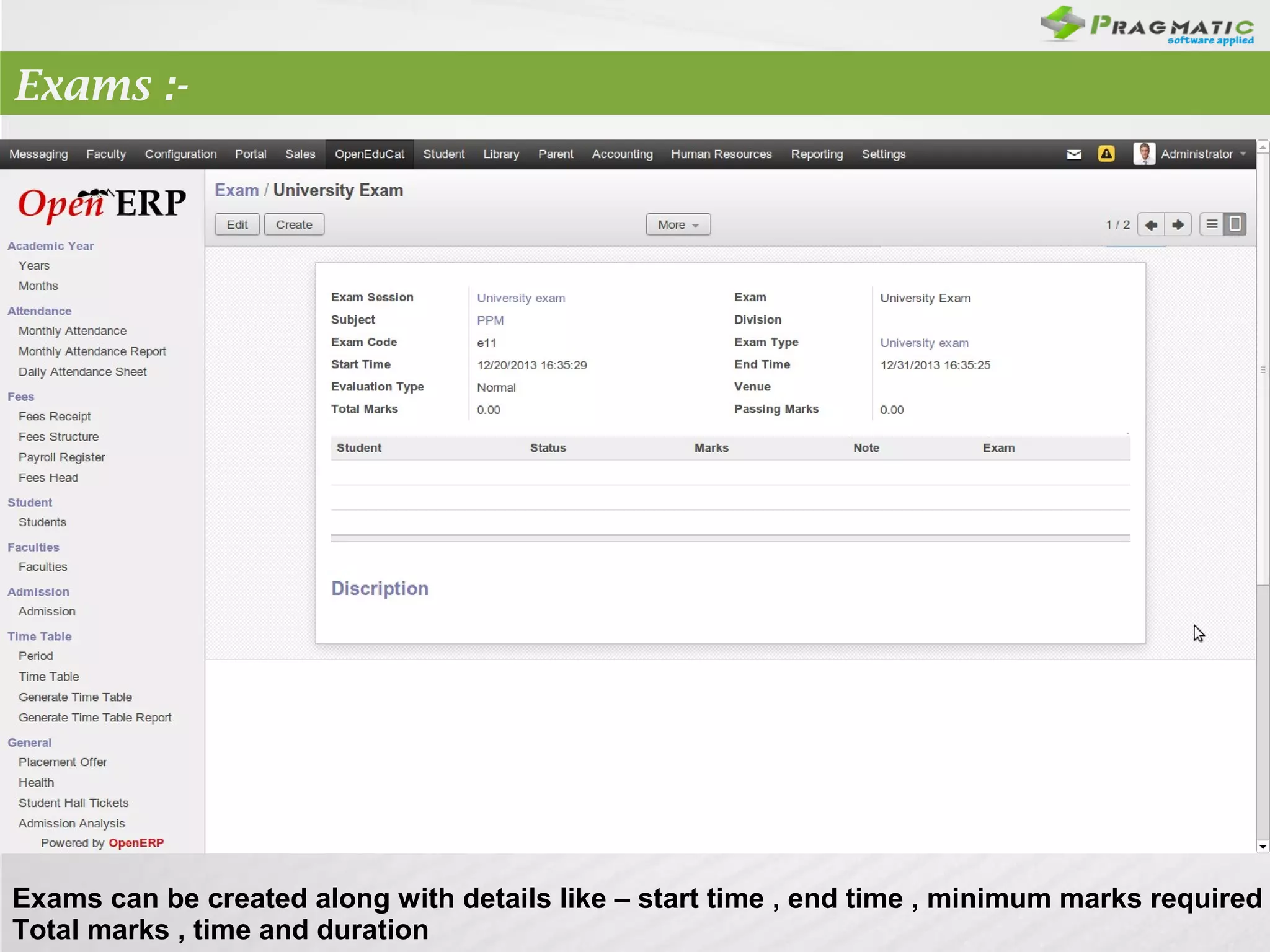1270x952 pixels.
Task: Switch to form view icon
Action: [x=1235, y=224]
